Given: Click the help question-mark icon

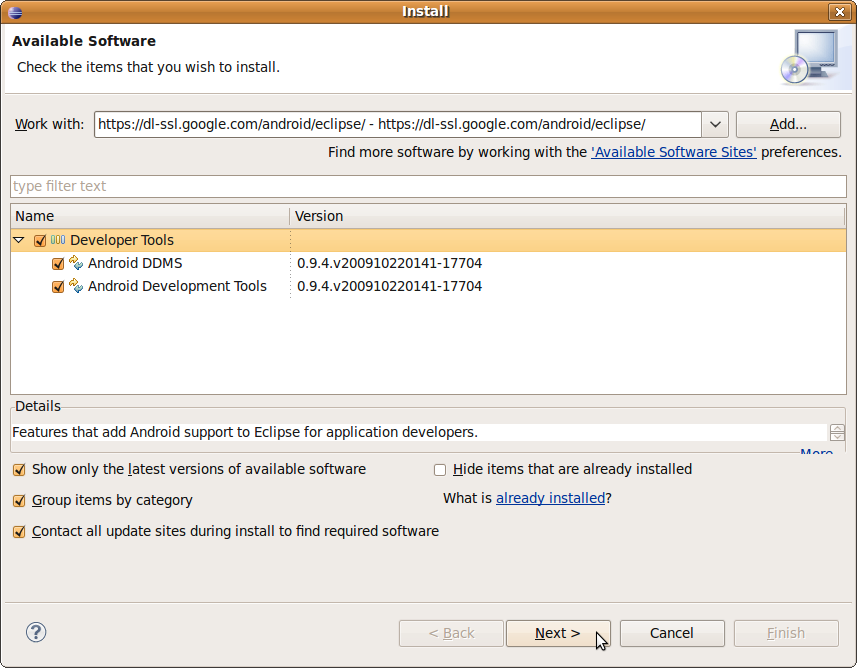Looking at the screenshot, I should click(x=35, y=632).
